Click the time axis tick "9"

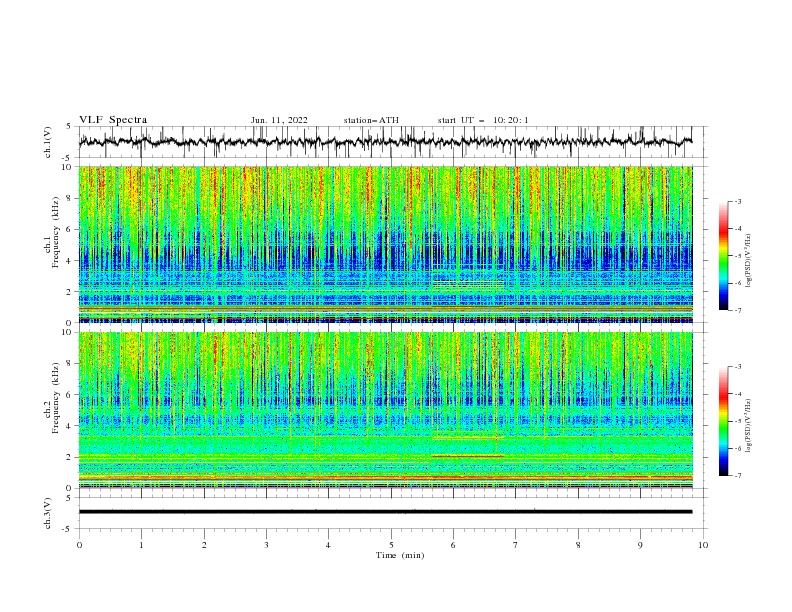640,545
